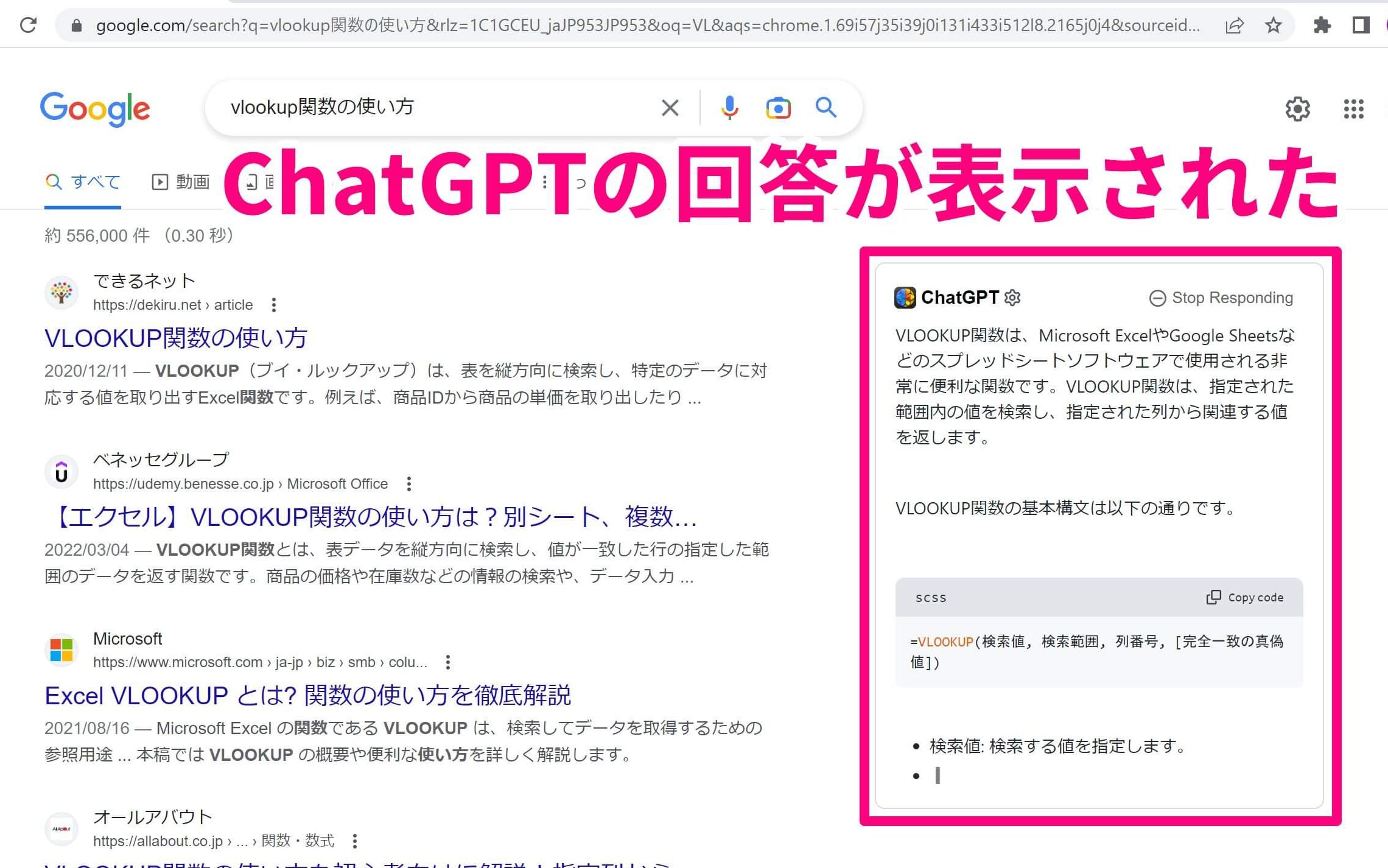1388x868 pixels.
Task: Open ChatGPT extension settings gear
Action: [1012, 298]
